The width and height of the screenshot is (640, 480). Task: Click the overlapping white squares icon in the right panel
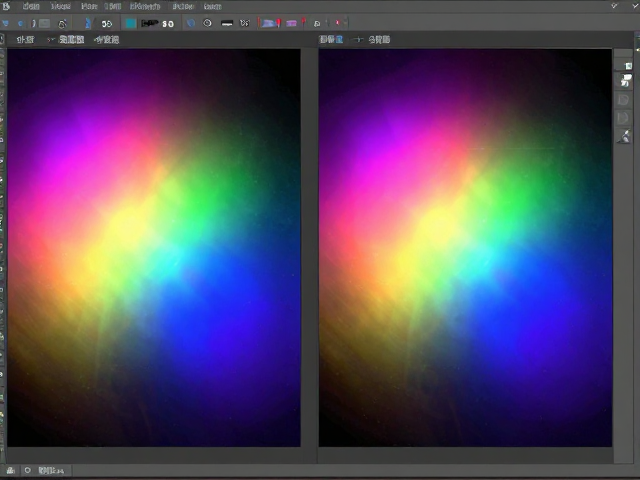625,80
